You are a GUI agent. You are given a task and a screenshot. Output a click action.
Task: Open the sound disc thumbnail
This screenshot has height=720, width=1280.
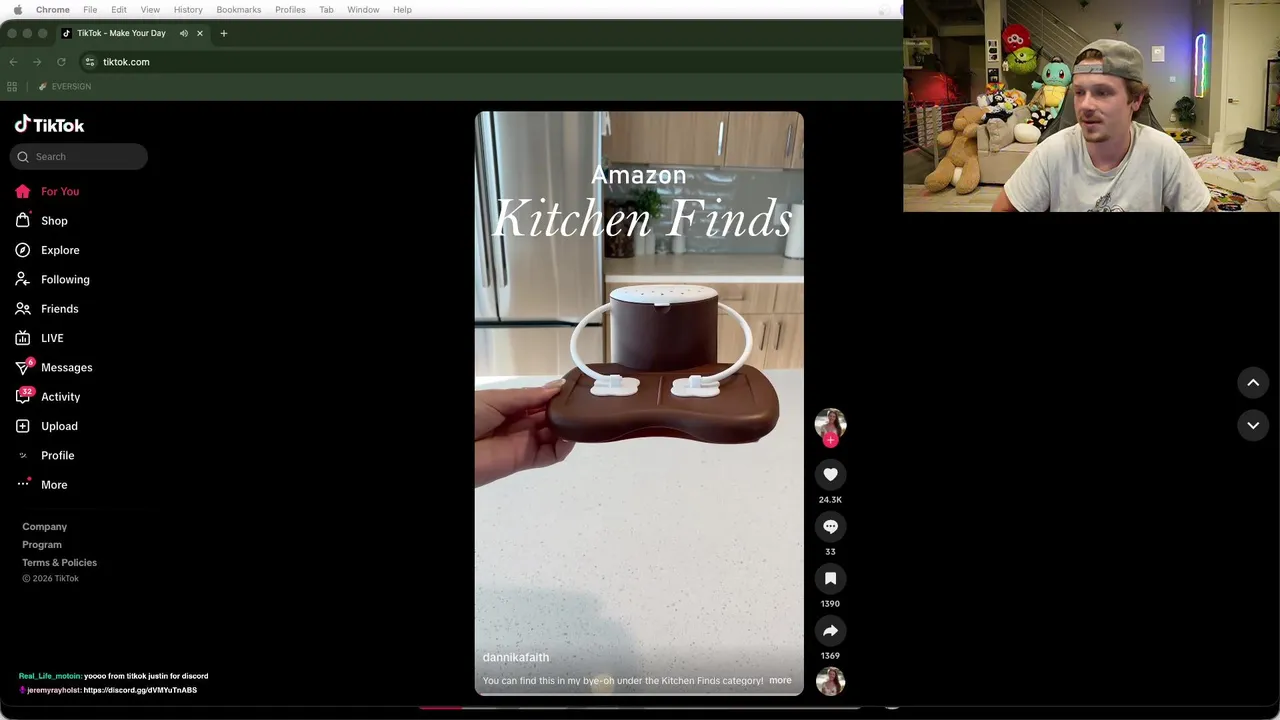[830, 681]
